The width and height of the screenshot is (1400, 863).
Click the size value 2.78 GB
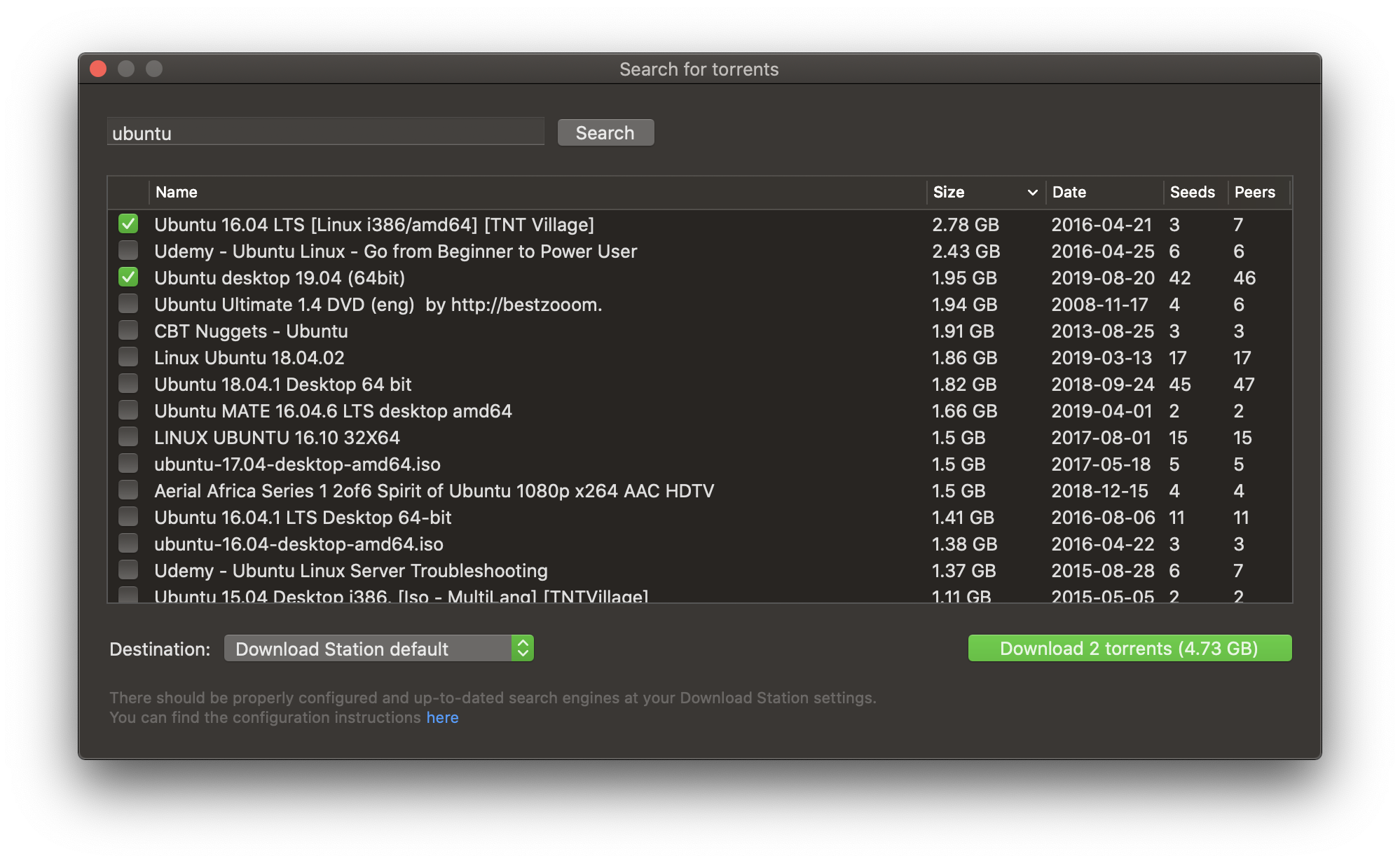[966, 225]
